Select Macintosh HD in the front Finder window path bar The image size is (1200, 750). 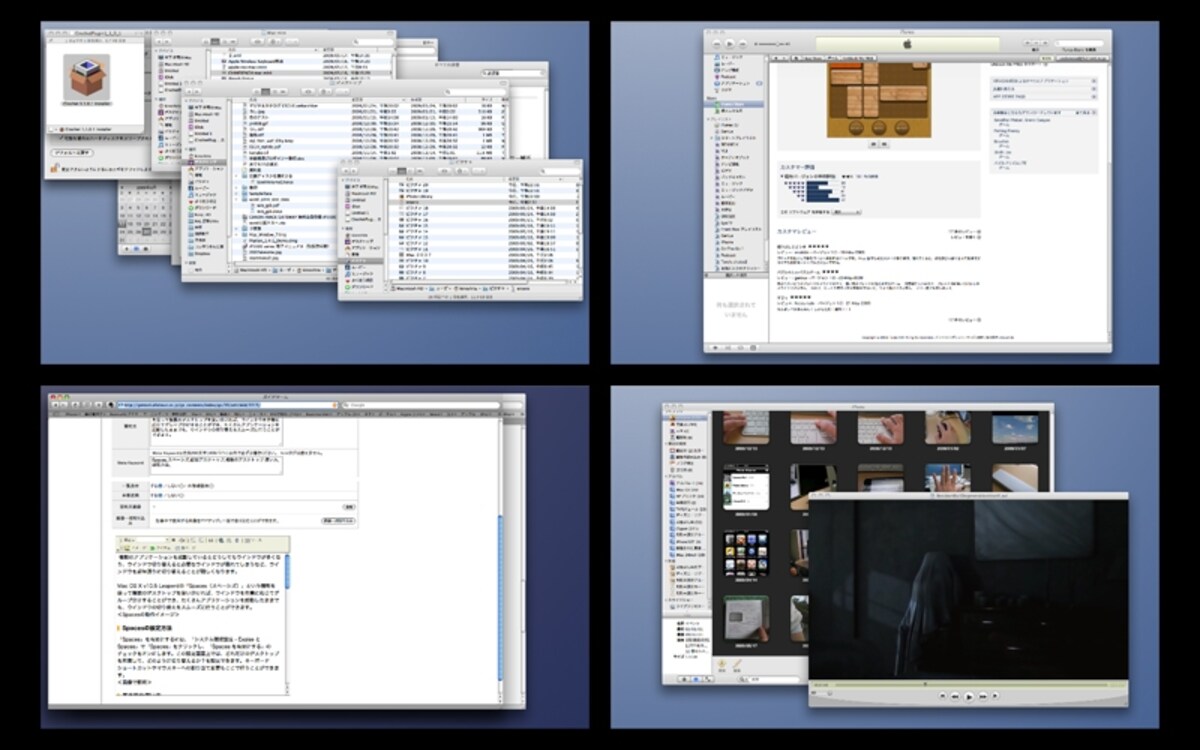click(408, 288)
